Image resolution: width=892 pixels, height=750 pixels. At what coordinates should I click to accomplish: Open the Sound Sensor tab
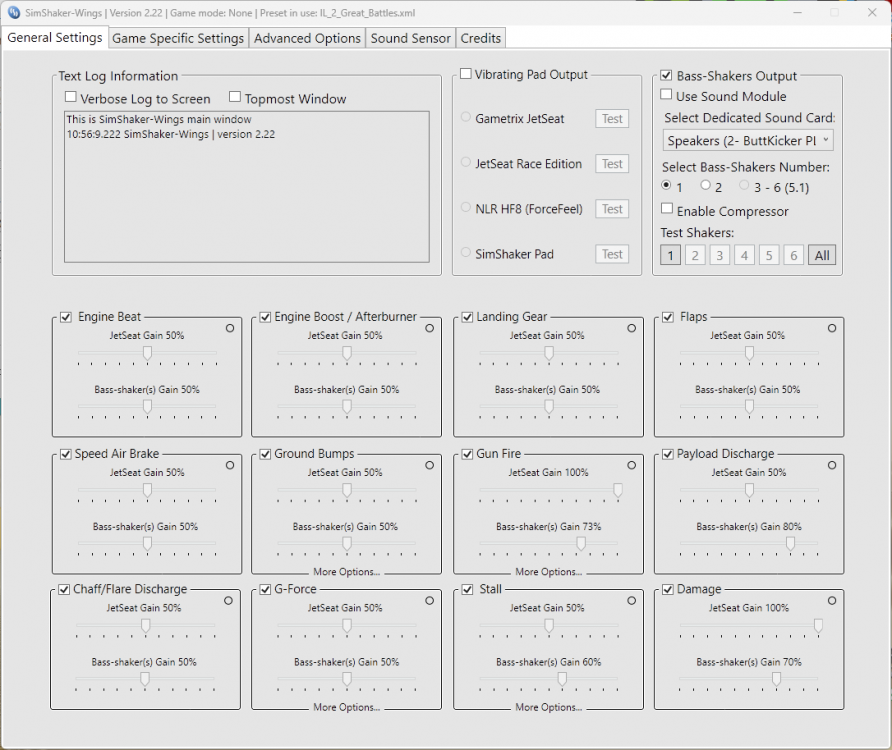[x=410, y=38]
